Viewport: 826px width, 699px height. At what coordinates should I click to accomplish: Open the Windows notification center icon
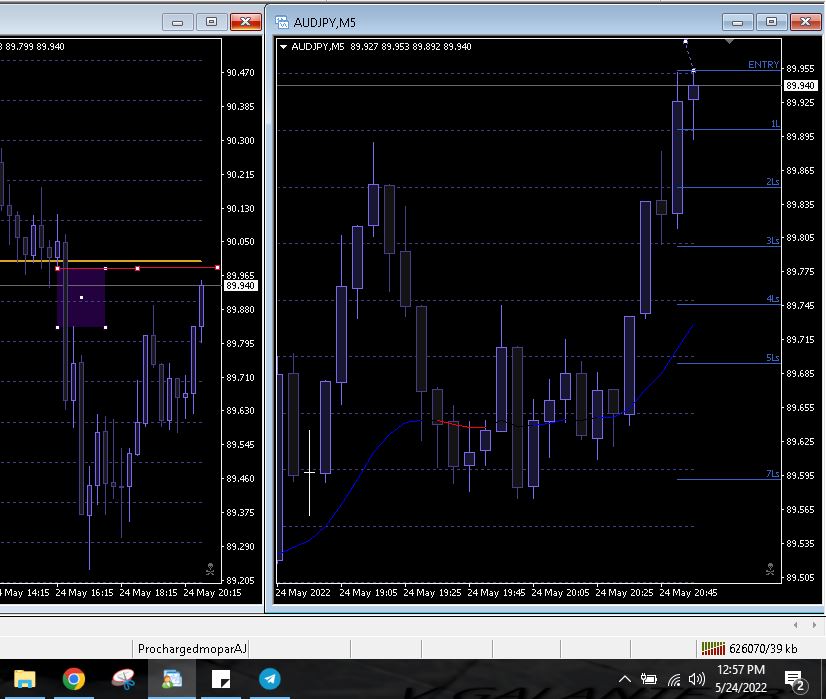pyautogui.click(x=797, y=680)
